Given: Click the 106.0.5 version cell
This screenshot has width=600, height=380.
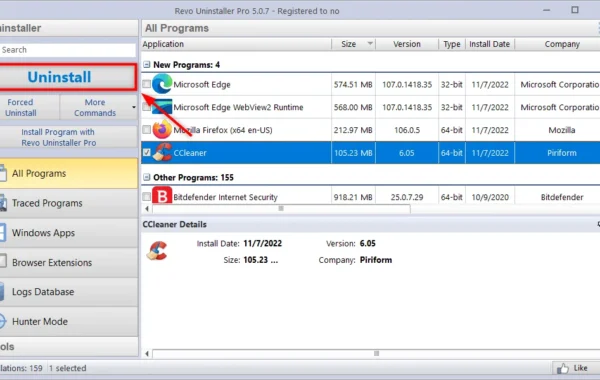Looking at the screenshot, I should pyautogui.click(x=407, y=130).
